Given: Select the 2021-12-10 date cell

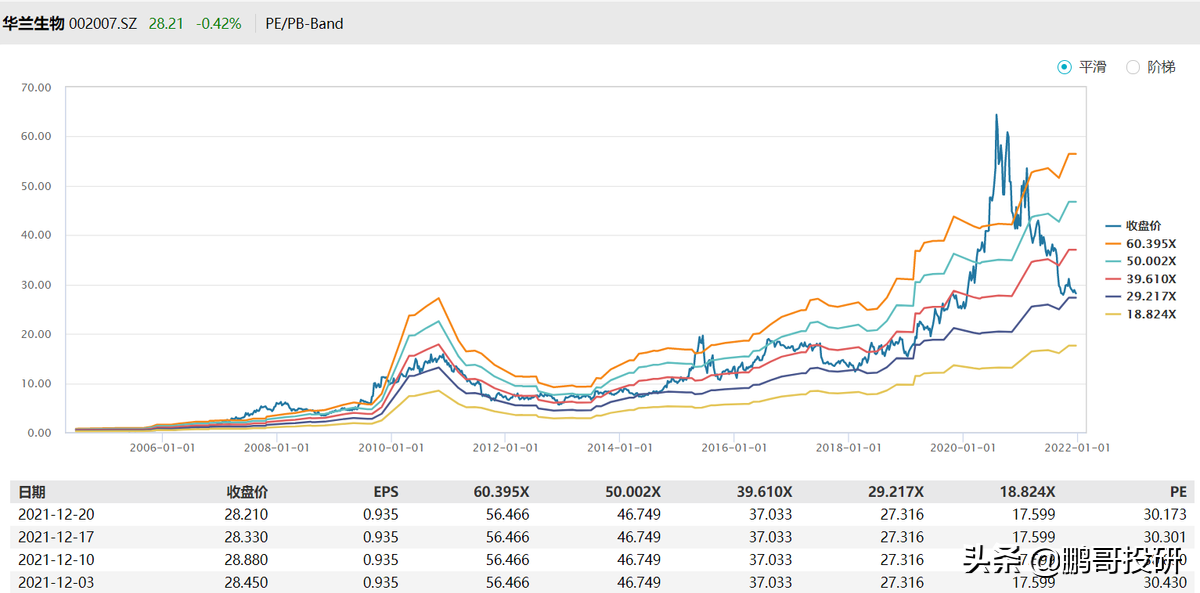Looking at the screenshot, I should pyautogui.click(x=56, y=560).
